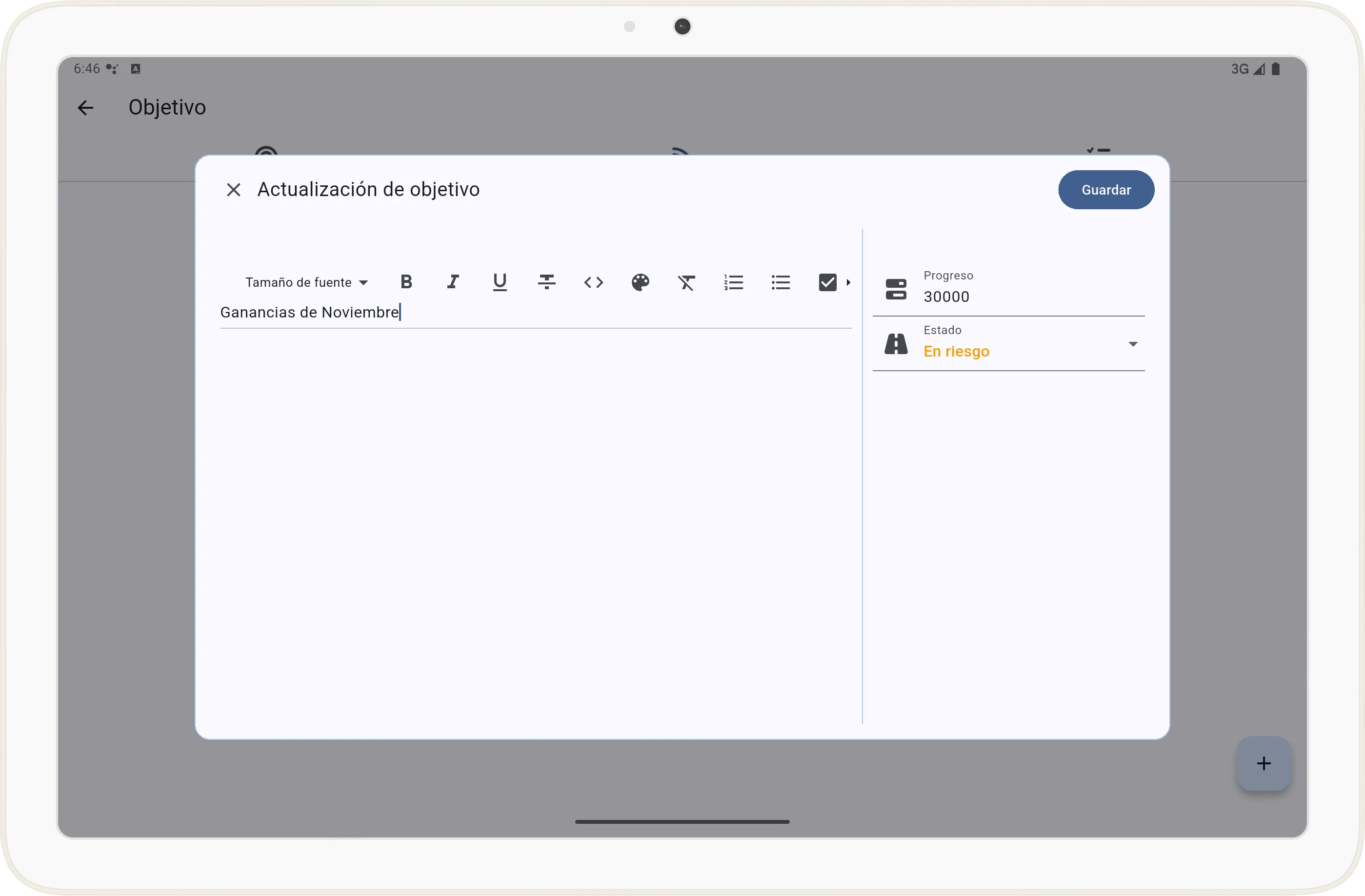The width and height of the screenshot is (1365, 896).
Task: Open the Tamaño de fuente dropdown
Action: click(306, 281)
